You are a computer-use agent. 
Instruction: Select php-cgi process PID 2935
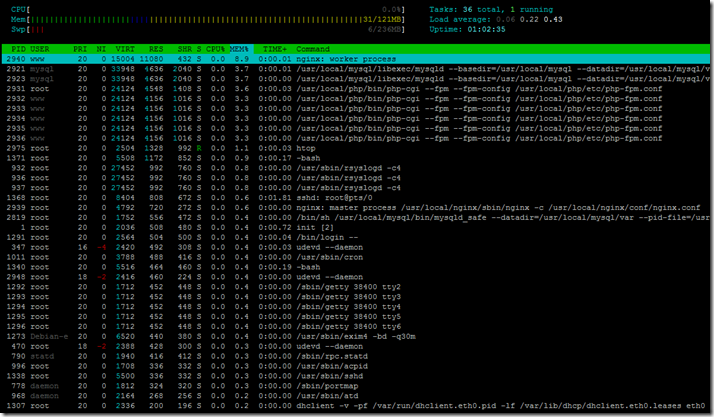356,128
